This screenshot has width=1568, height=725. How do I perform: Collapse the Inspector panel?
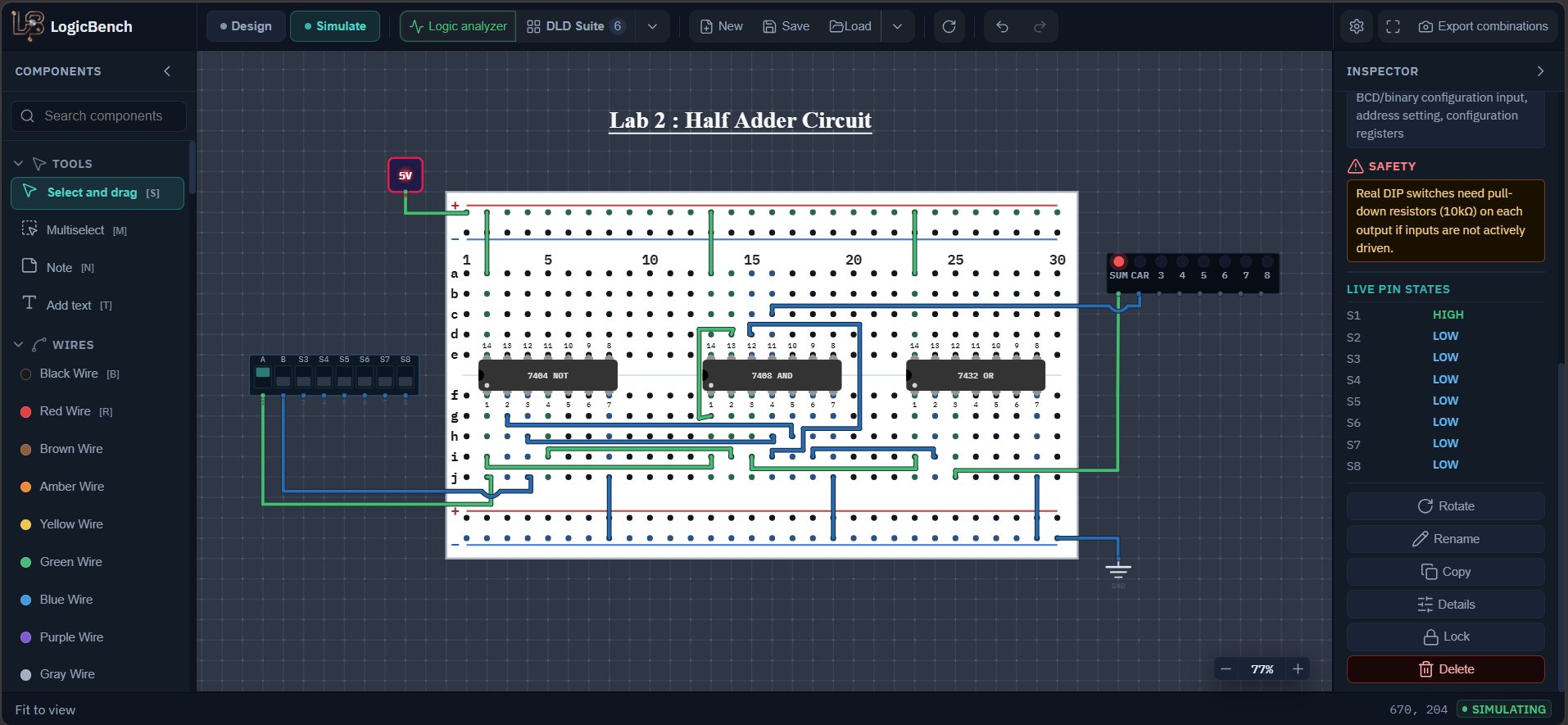coord(1540,71)
